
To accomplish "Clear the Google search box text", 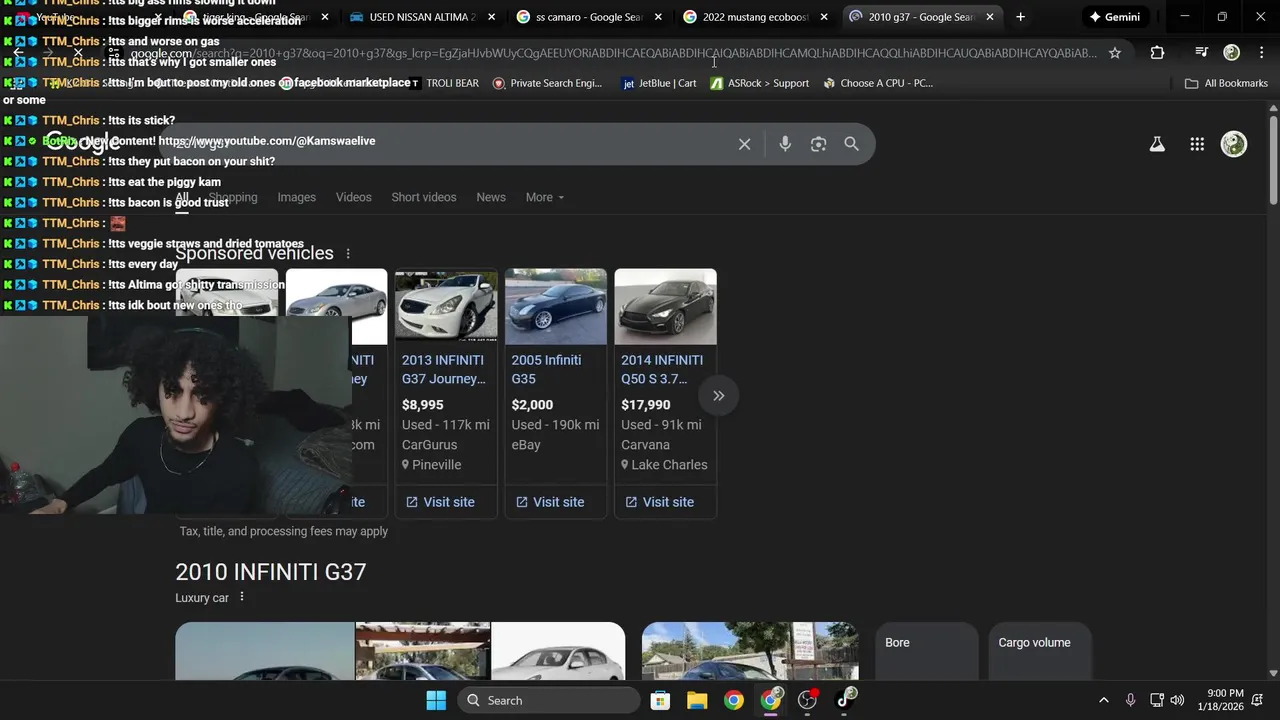I will (x=744, y=144).
